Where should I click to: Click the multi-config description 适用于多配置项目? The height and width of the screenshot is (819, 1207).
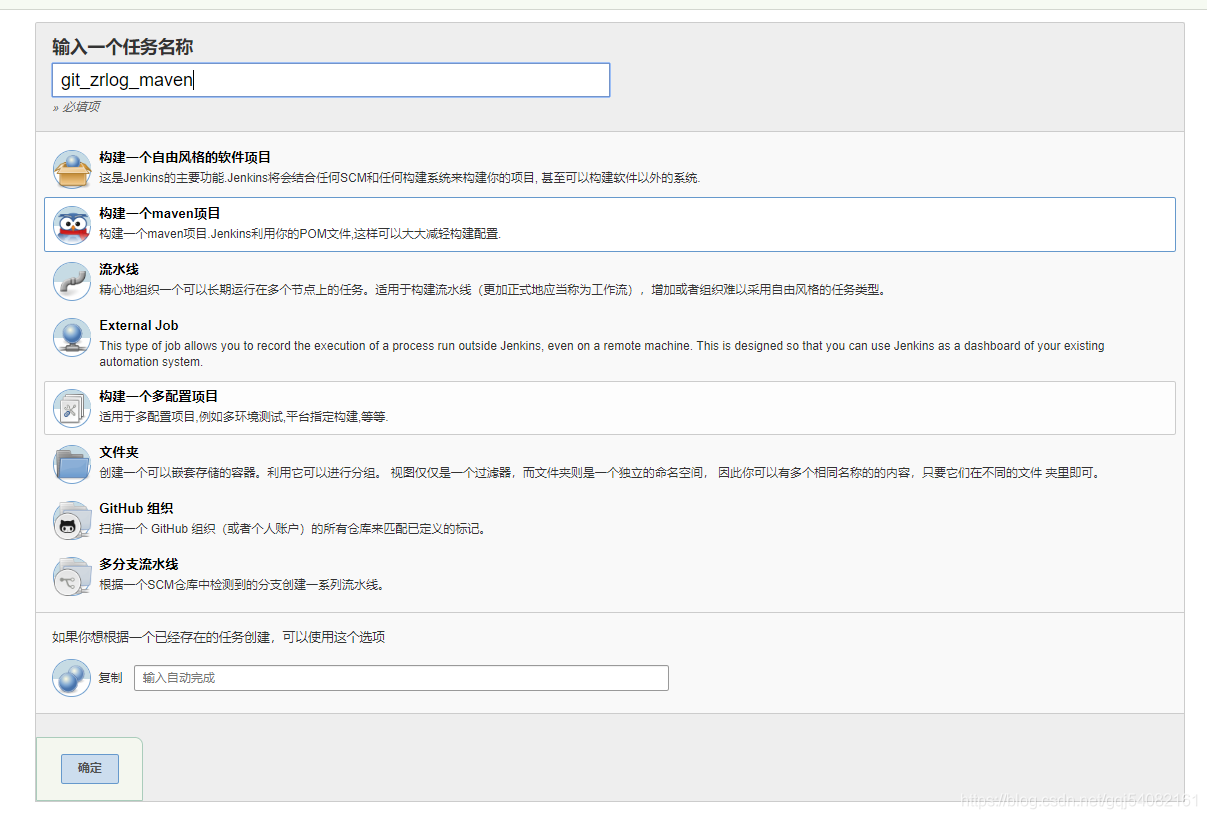[243, 417]
